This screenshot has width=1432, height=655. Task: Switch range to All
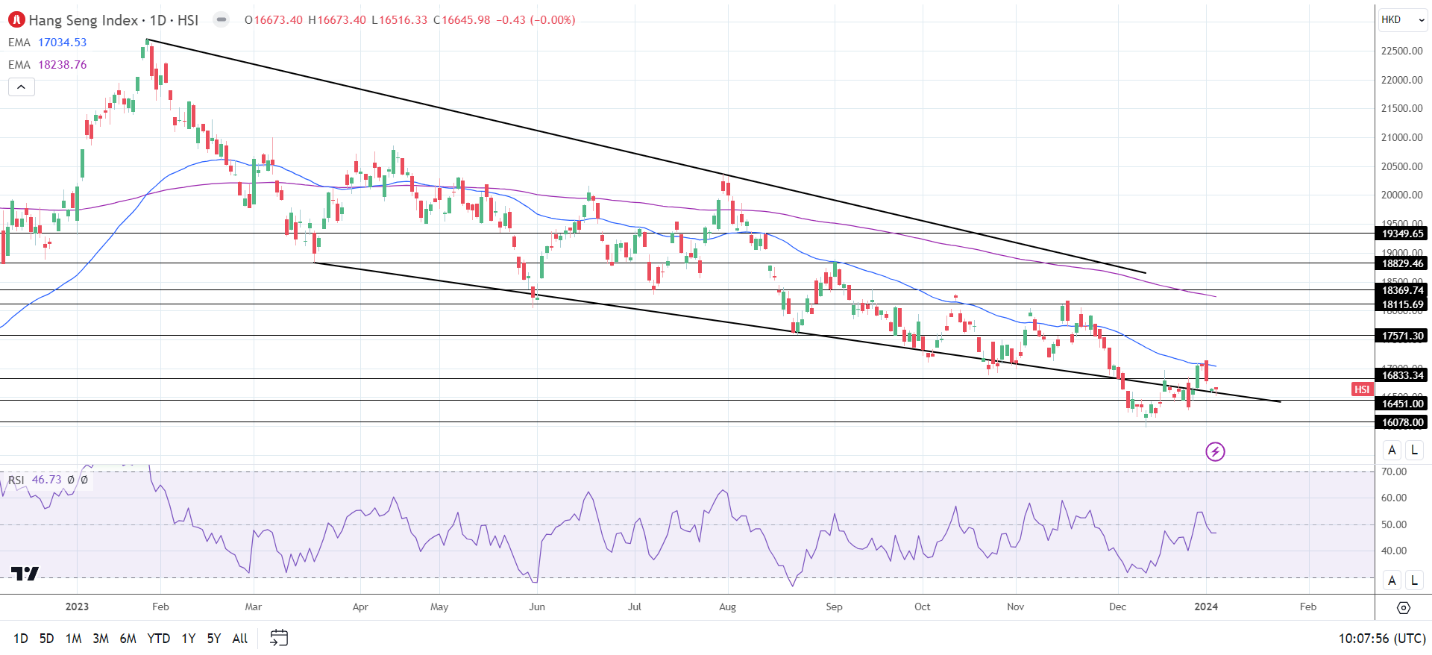240,638
